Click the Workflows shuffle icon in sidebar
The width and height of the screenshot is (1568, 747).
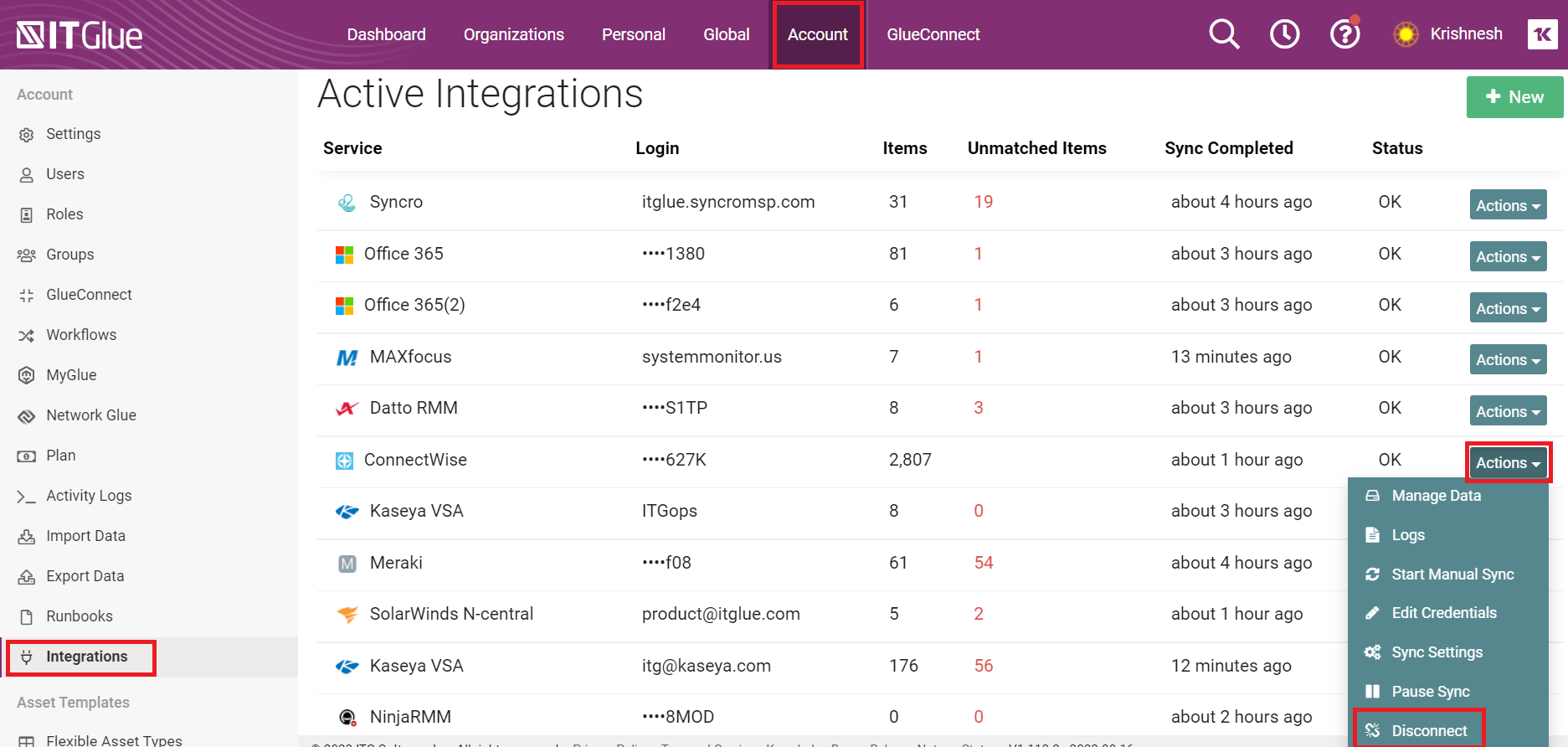click(x=27, y=336)
